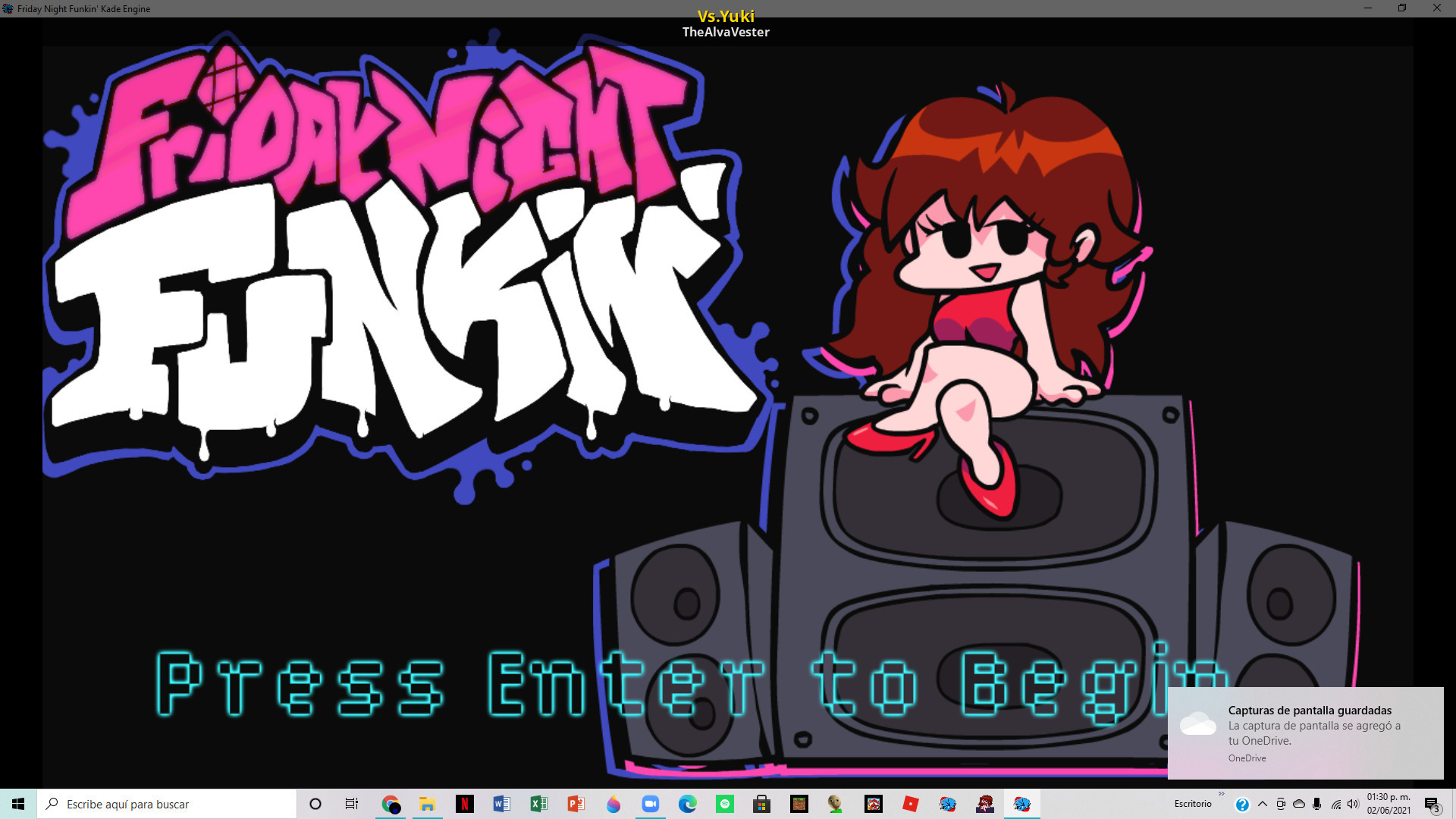Click the microphone tray icon

[1317, 804]
